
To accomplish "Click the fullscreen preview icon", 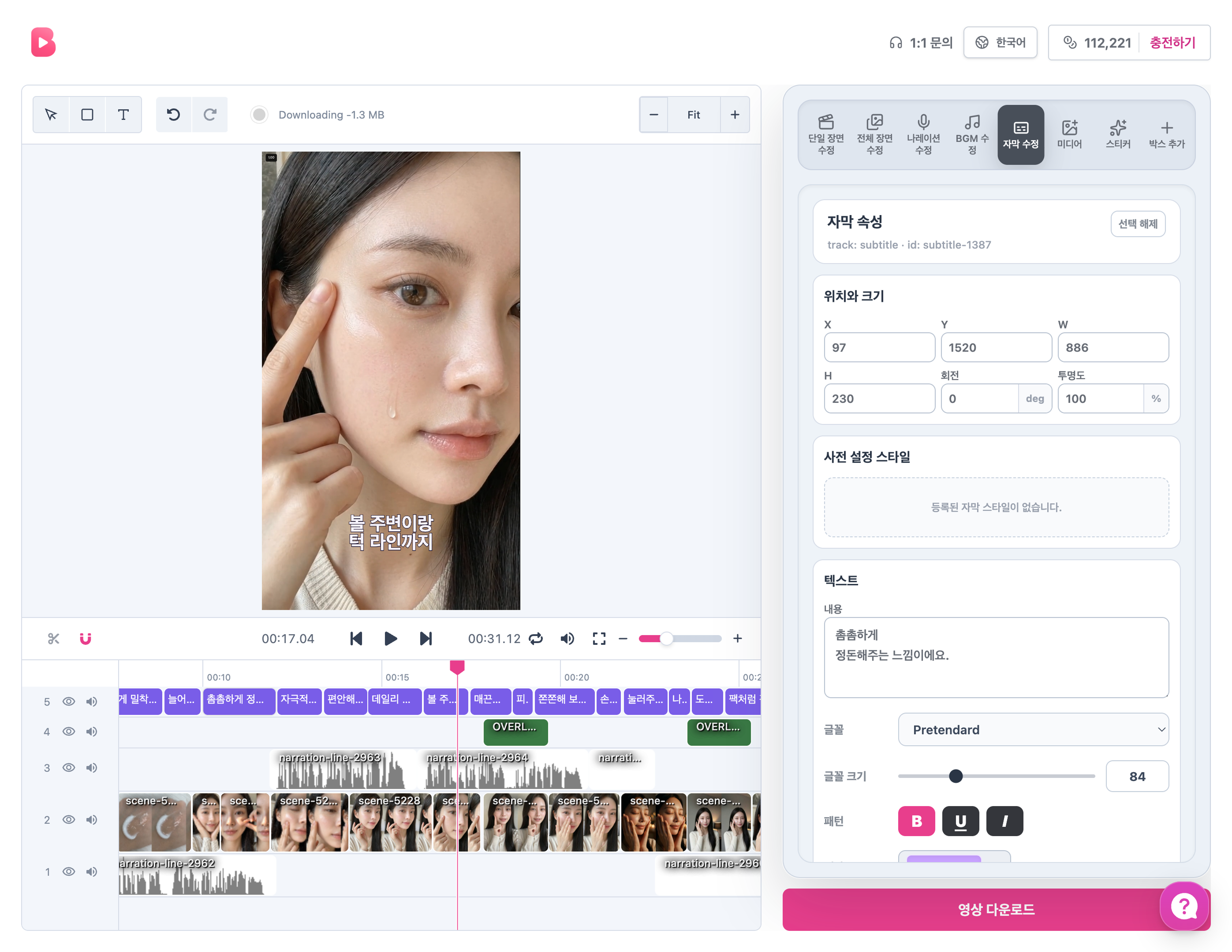I will 599,639.
